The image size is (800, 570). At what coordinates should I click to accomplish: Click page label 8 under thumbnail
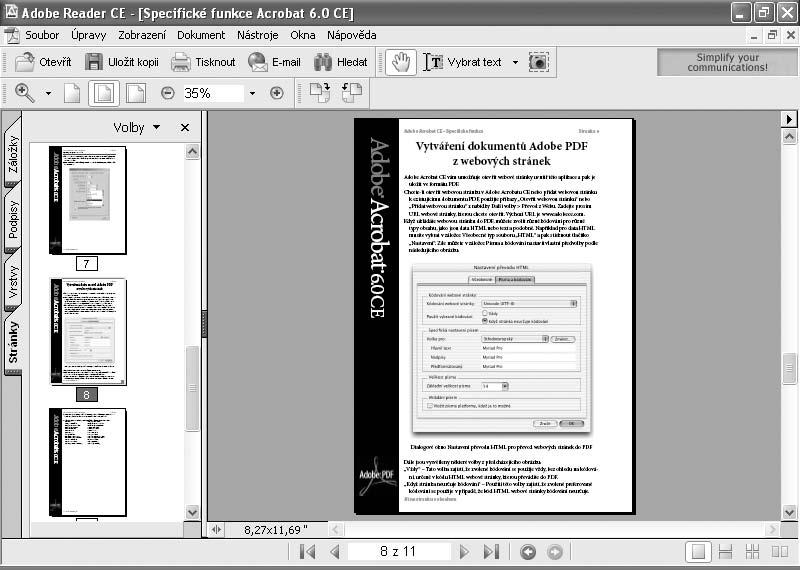pyautogui.click(x=86, y=394)
